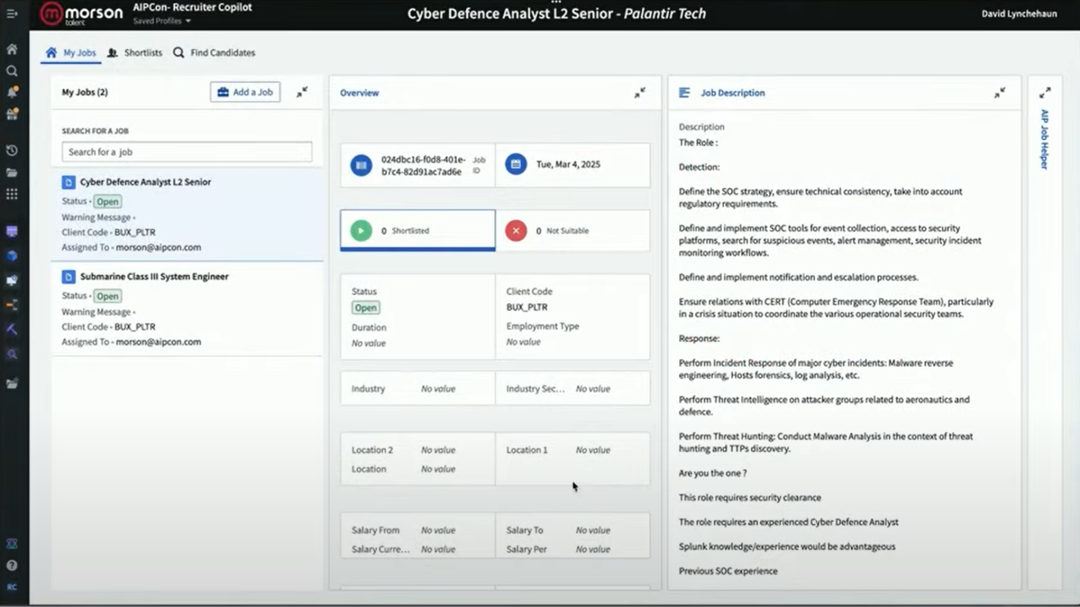This screenshot has height=607, width=1080.
Task: Open the Saved Profiles dropdown
Action: [163, 21]
